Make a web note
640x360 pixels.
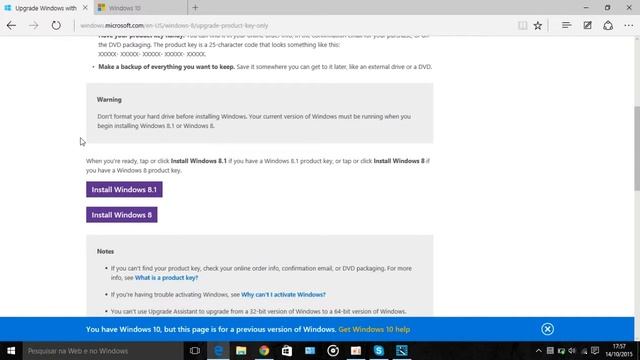[587, 25]
